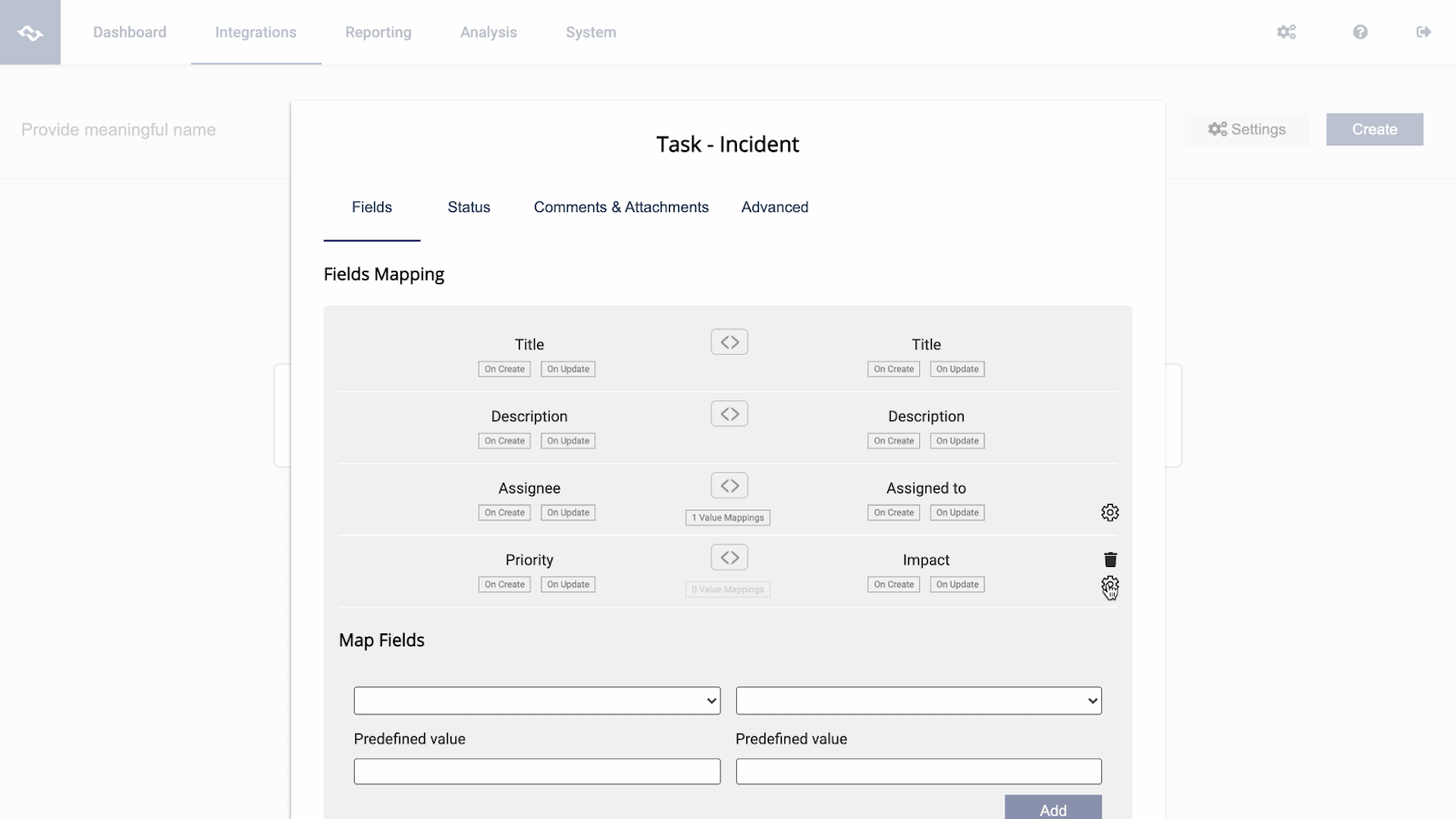Switch to the Status tab
Screen dimensions: 1456x819
coord(468,207)
